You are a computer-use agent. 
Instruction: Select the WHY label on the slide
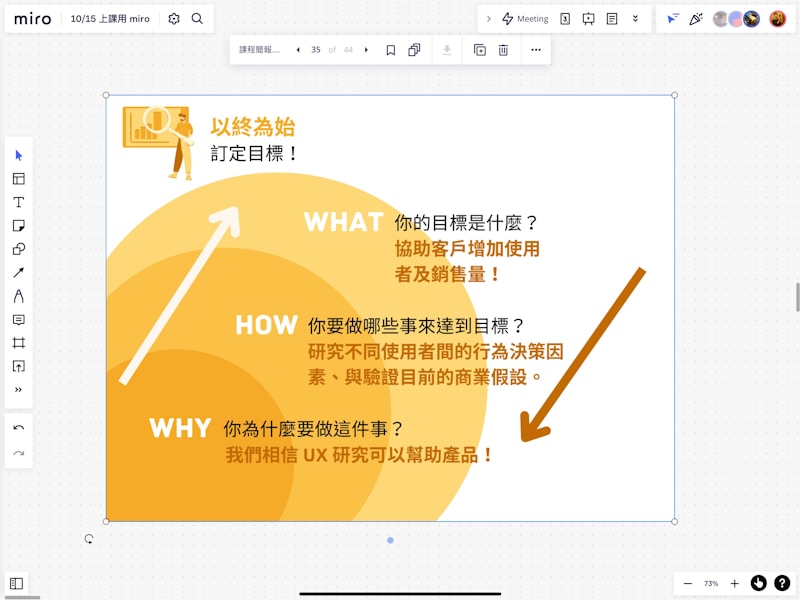coord(180,428)
